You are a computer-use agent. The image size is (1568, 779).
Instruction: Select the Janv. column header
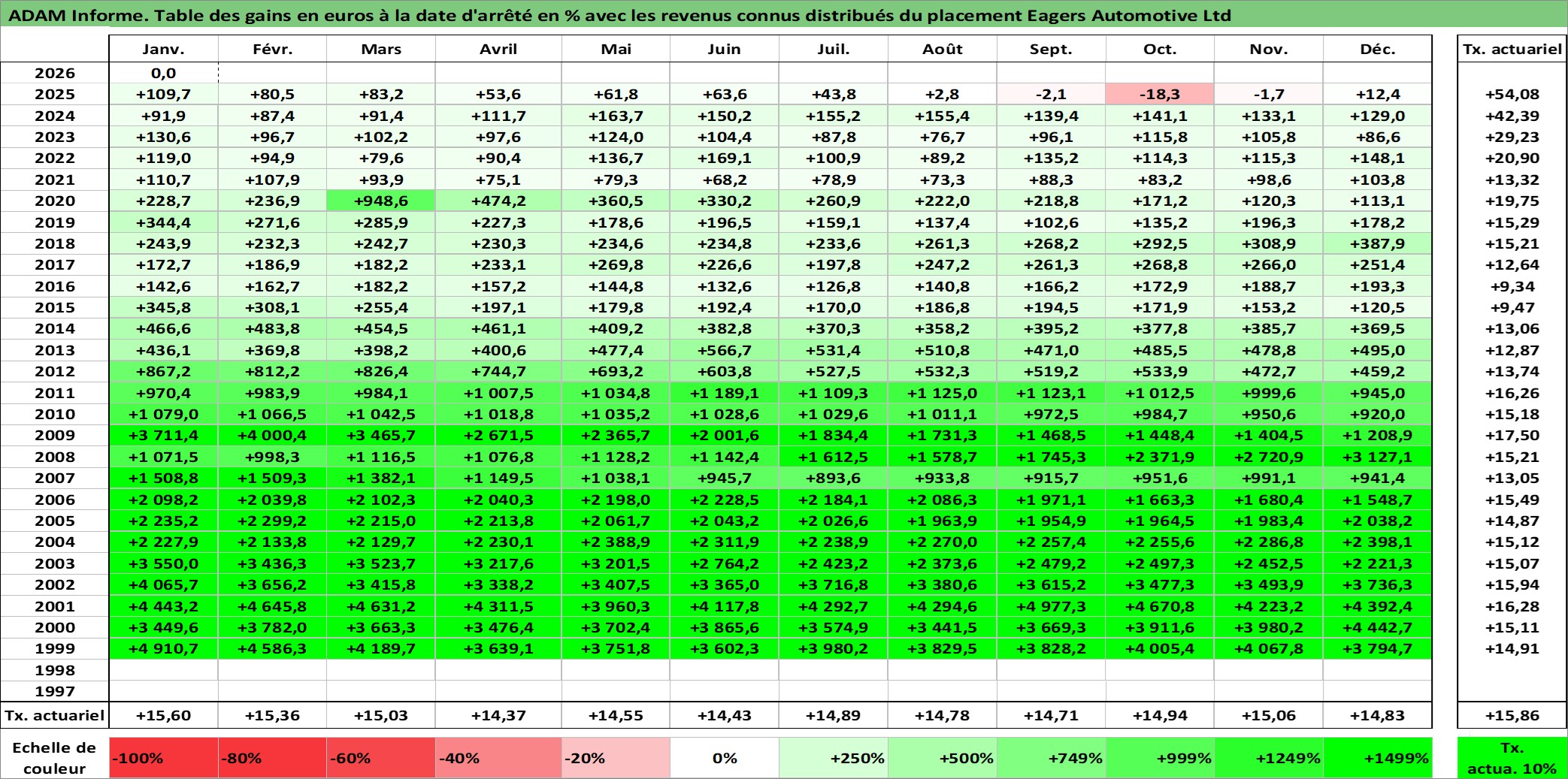pos(164,49)
